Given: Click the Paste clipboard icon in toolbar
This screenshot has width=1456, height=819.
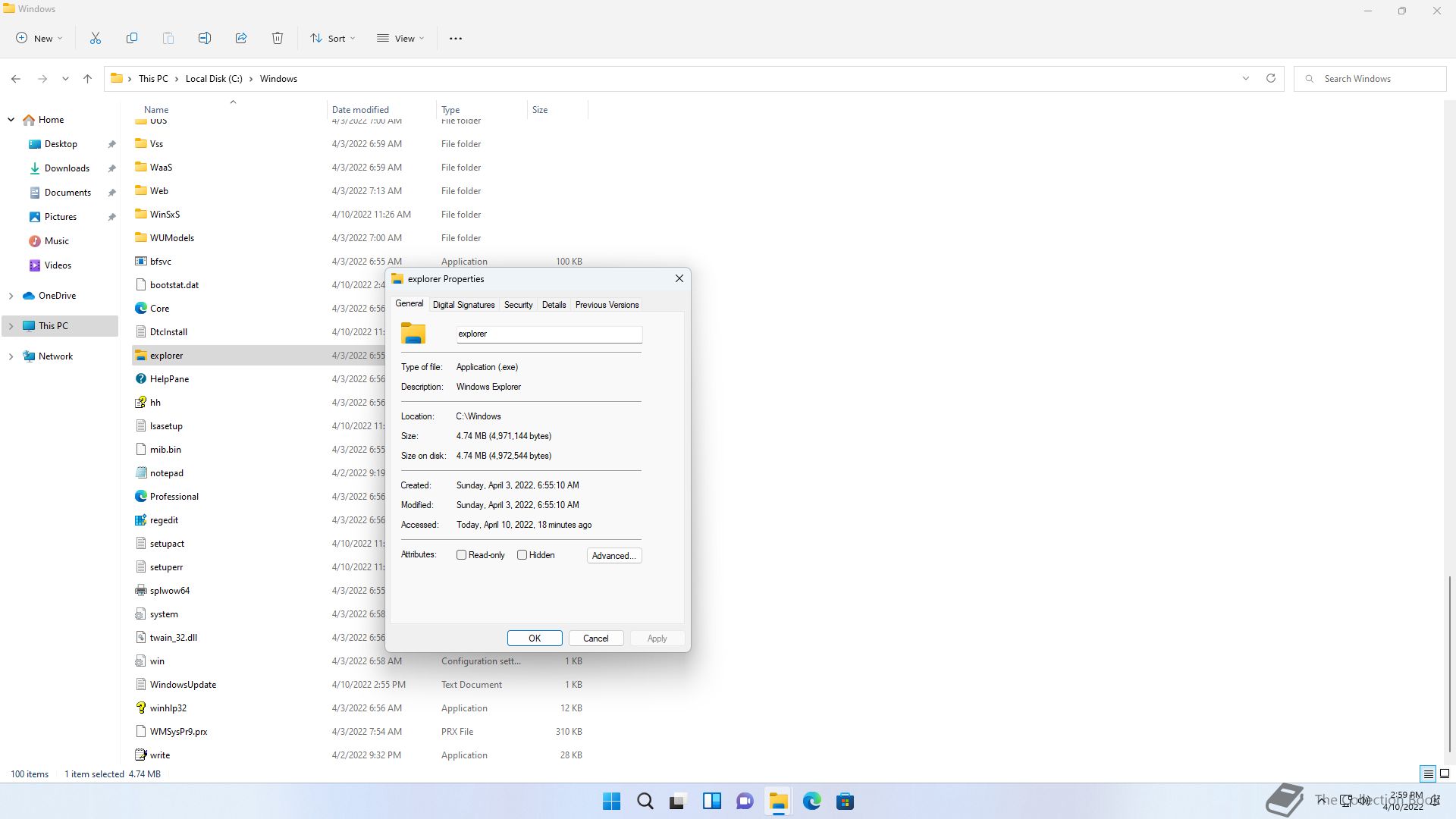Looking at the screenshot, I should pos(168,38).
